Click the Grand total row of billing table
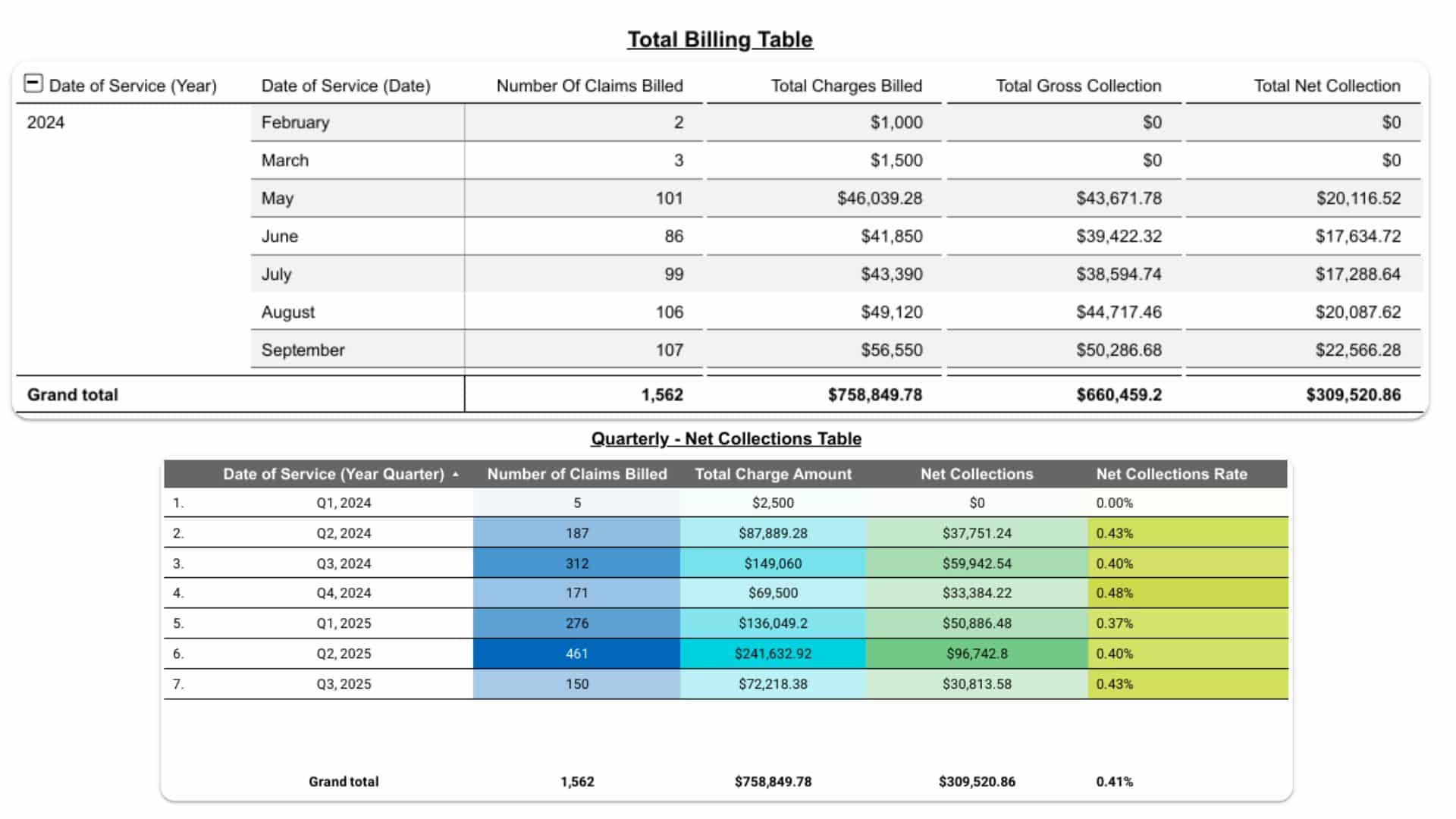 coord(73,394)
